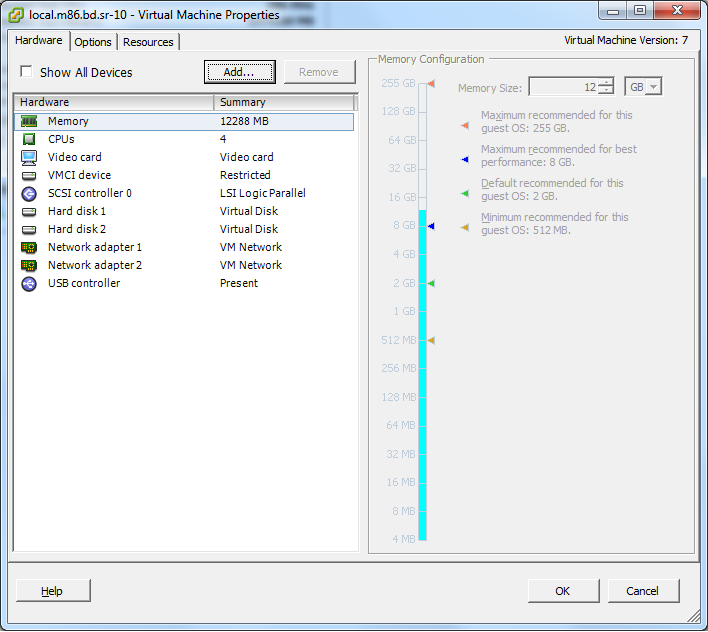Increase memory size with up stepper arrow
This screenshot has height=632, width=708.
[x=606, y=83]
